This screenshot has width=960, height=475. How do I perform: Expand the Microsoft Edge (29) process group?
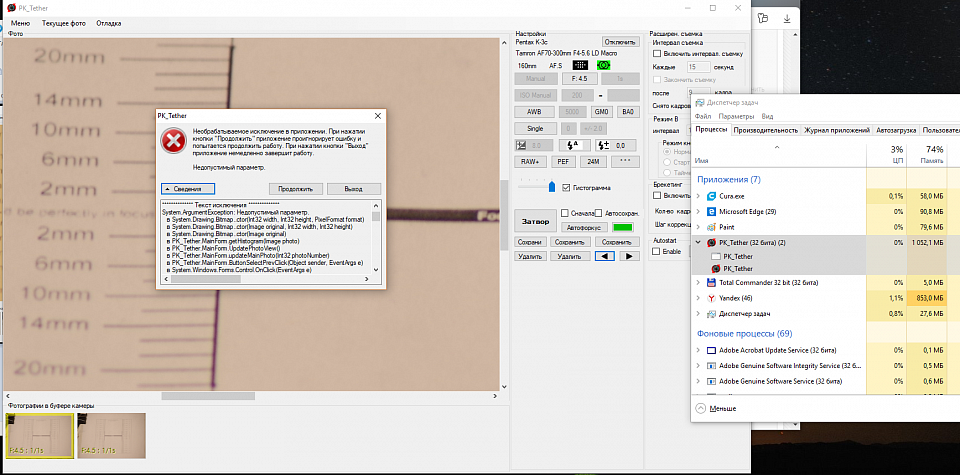click(699, 212)
